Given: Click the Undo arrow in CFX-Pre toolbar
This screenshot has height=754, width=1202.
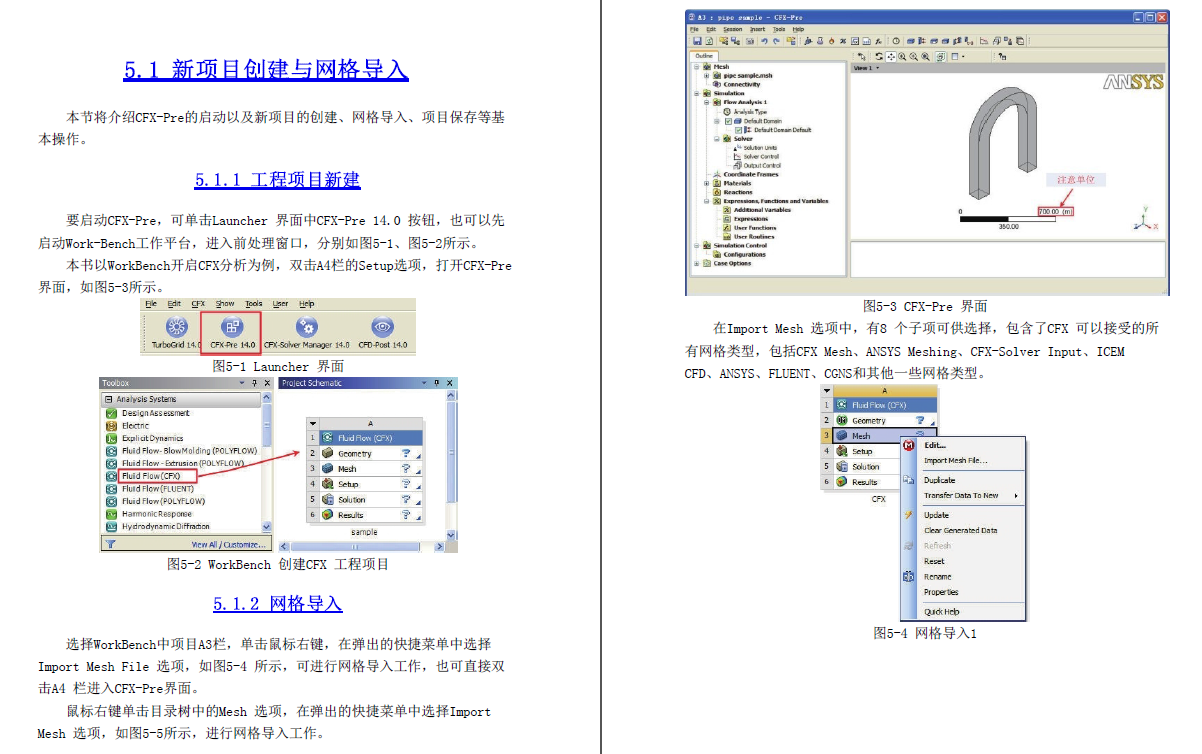Looking at the screenshot, I should [763, 41].
